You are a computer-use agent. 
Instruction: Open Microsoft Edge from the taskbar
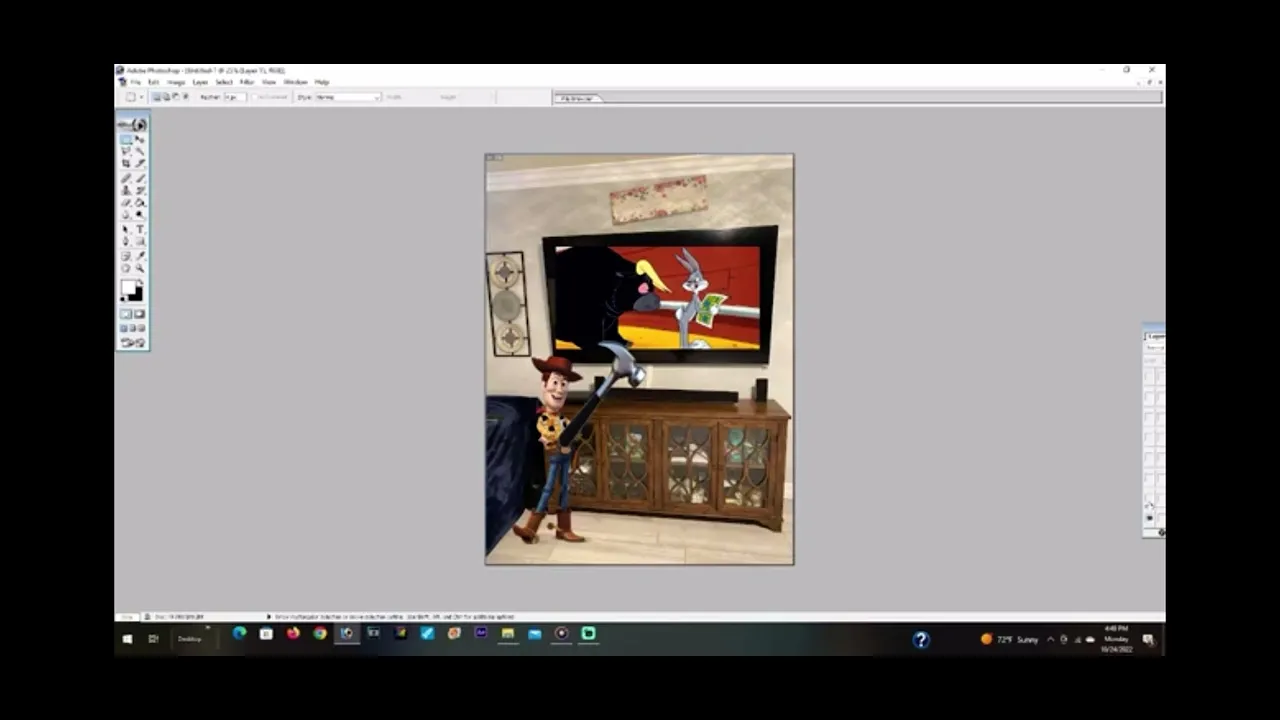pos(239,633)
